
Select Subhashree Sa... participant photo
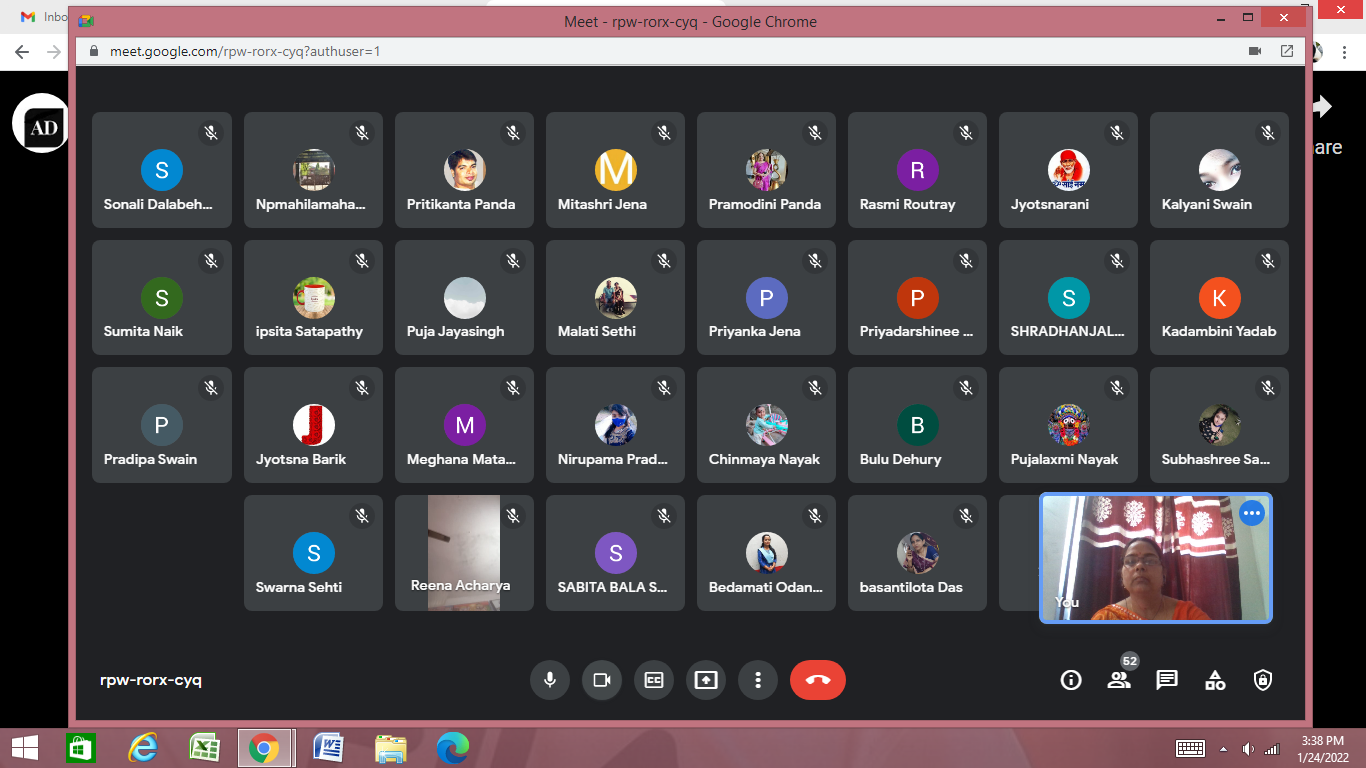[x=1219, y=426]
